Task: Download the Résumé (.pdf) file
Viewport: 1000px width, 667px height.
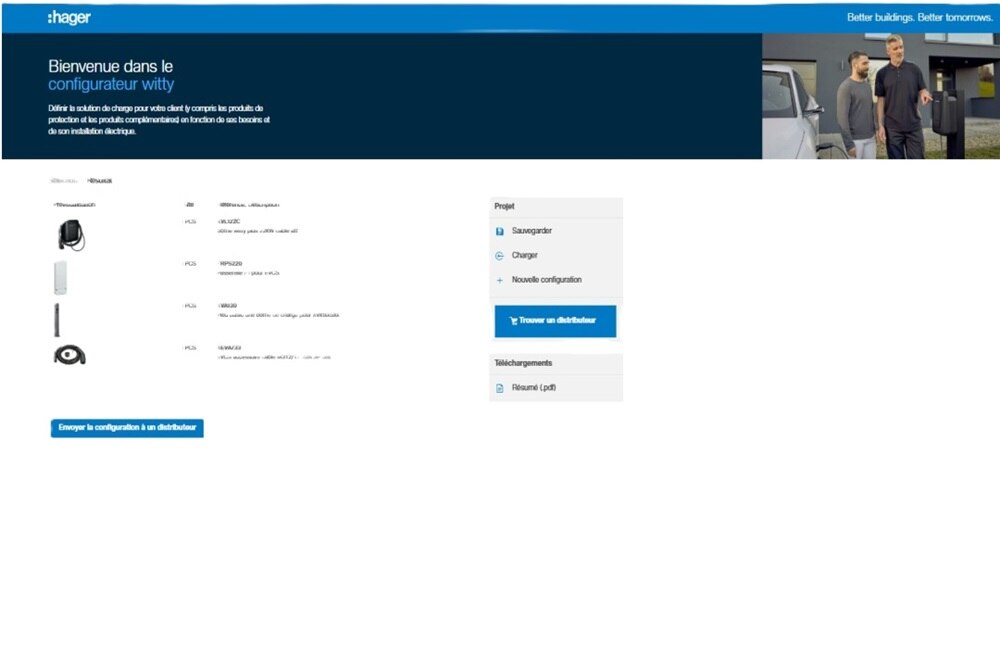Action: click(533, 387)
